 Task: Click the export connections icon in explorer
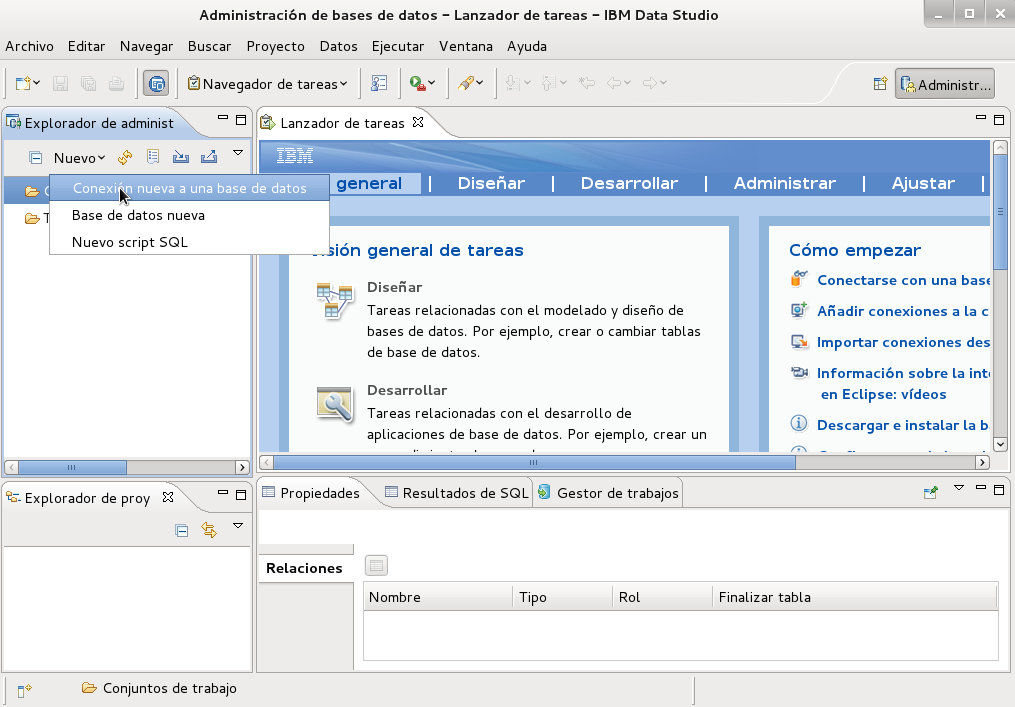[208, 157]
